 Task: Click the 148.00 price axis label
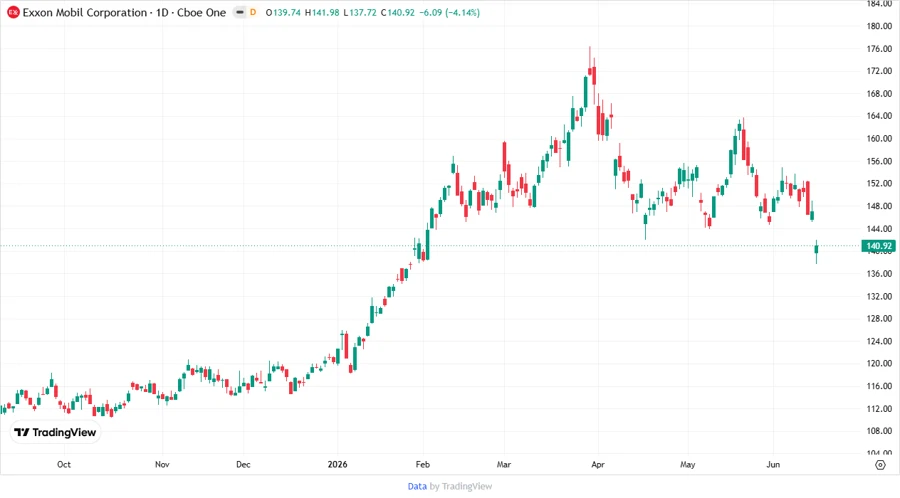point(879,206)
